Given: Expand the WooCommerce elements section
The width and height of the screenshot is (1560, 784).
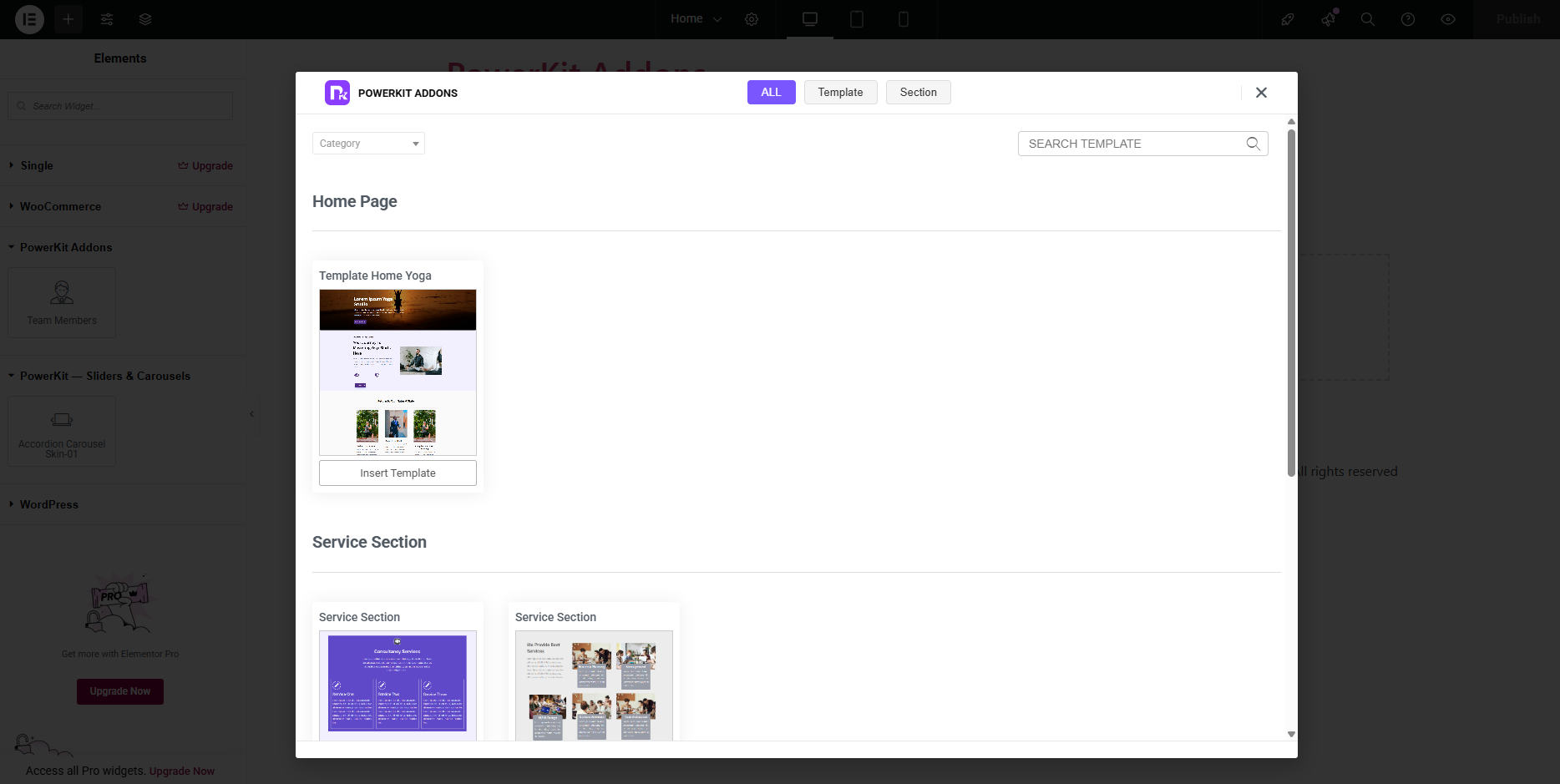Looking at the screenshot, I should tap(60, 206).
